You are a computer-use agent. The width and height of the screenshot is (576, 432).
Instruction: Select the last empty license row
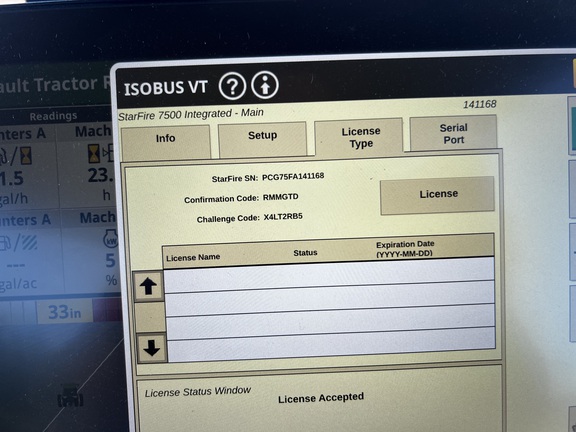click(x=332, y=344)
